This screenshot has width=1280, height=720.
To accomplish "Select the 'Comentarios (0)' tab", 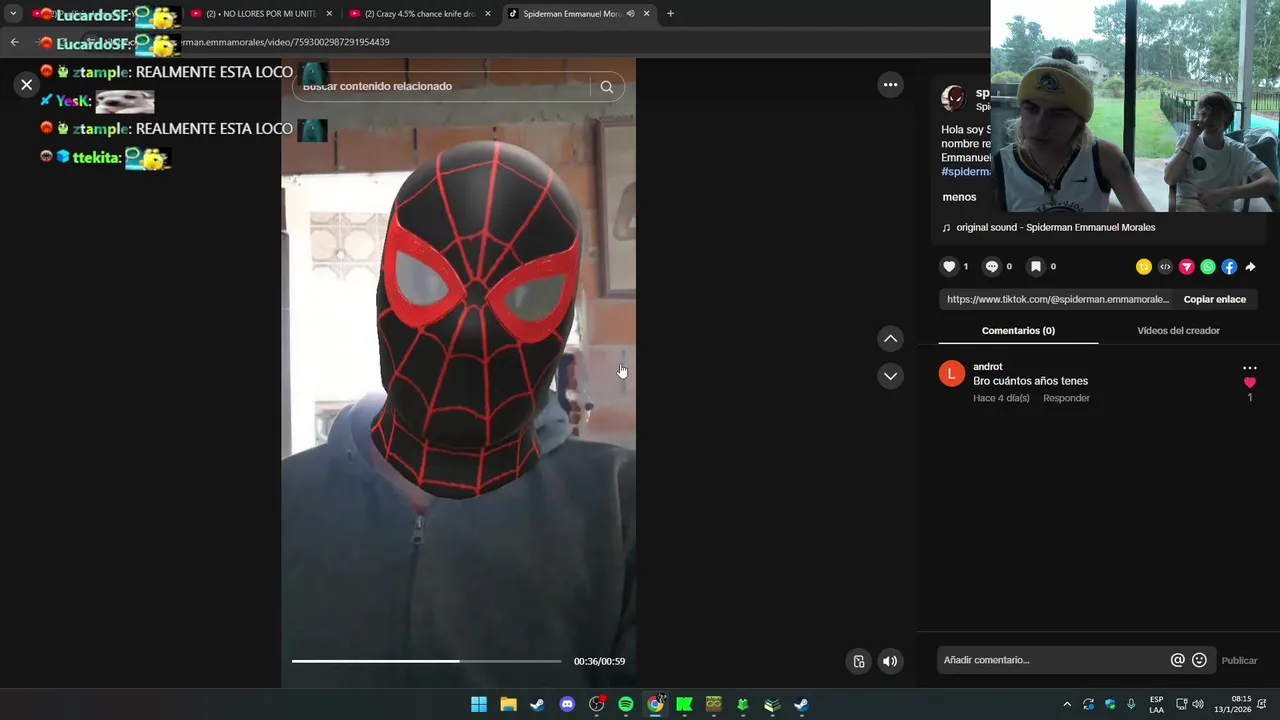I will 1018,331.
